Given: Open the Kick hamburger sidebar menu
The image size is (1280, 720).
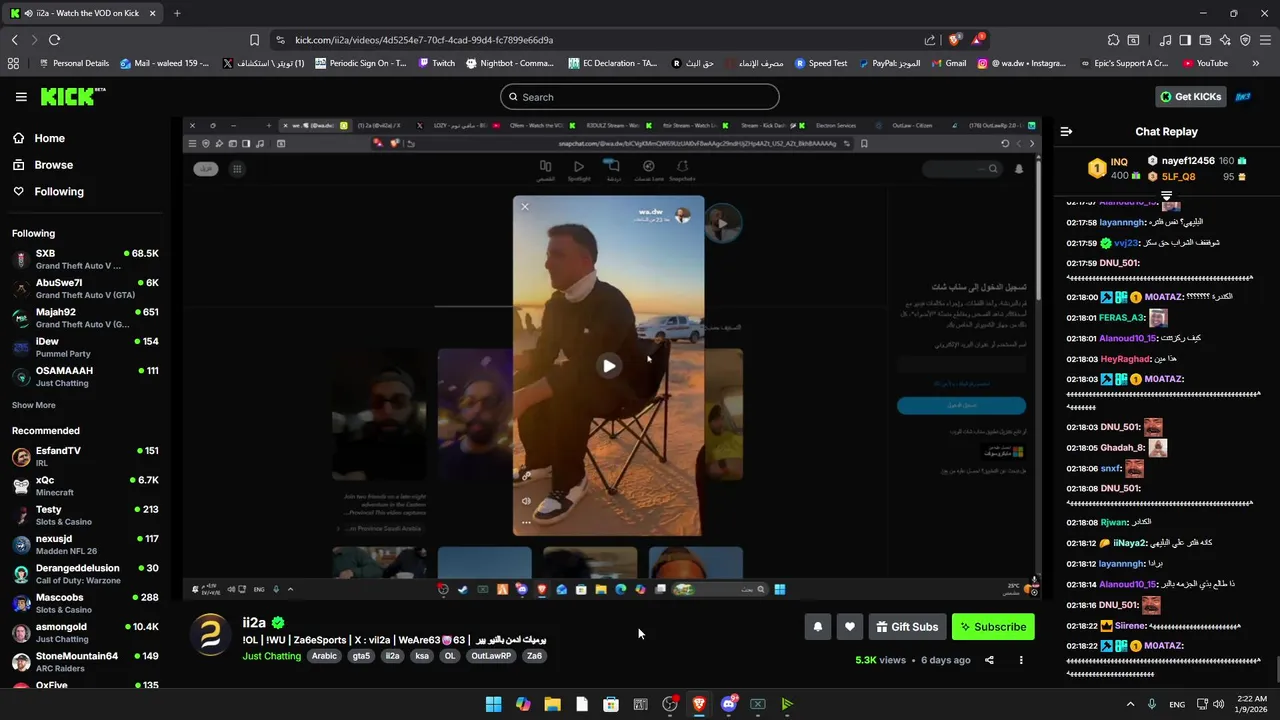Looking at the screenshot, I should [x=21, y=97].
